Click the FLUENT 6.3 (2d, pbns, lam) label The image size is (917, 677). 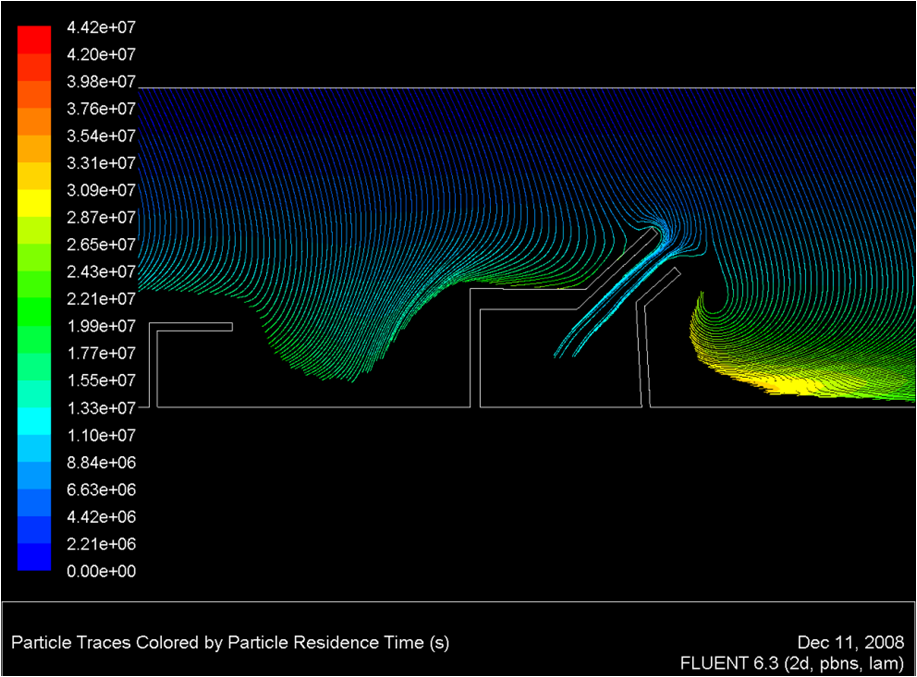click(792, 664)
